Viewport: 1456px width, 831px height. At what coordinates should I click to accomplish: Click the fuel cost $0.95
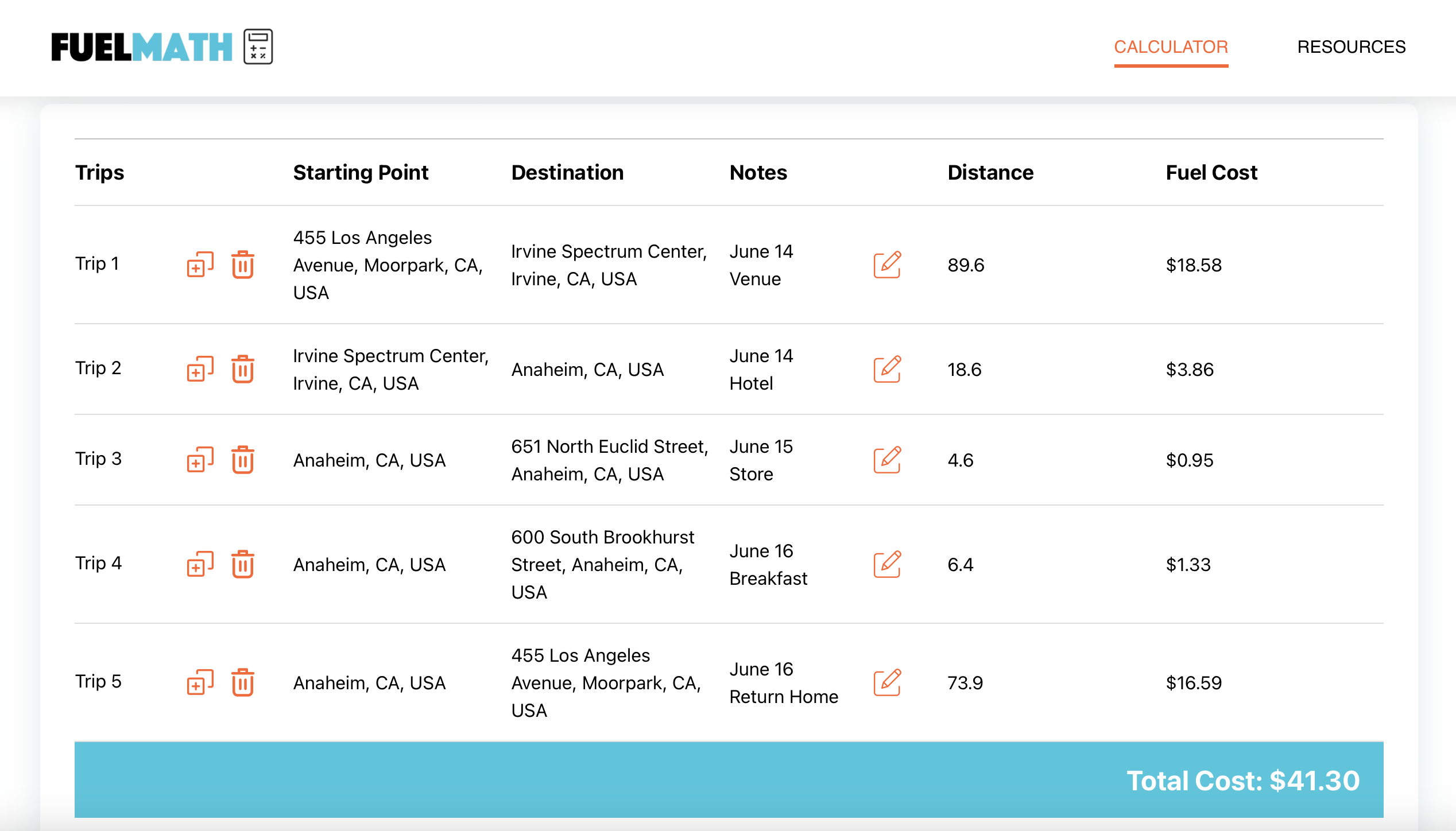[x=1190, y=460]
